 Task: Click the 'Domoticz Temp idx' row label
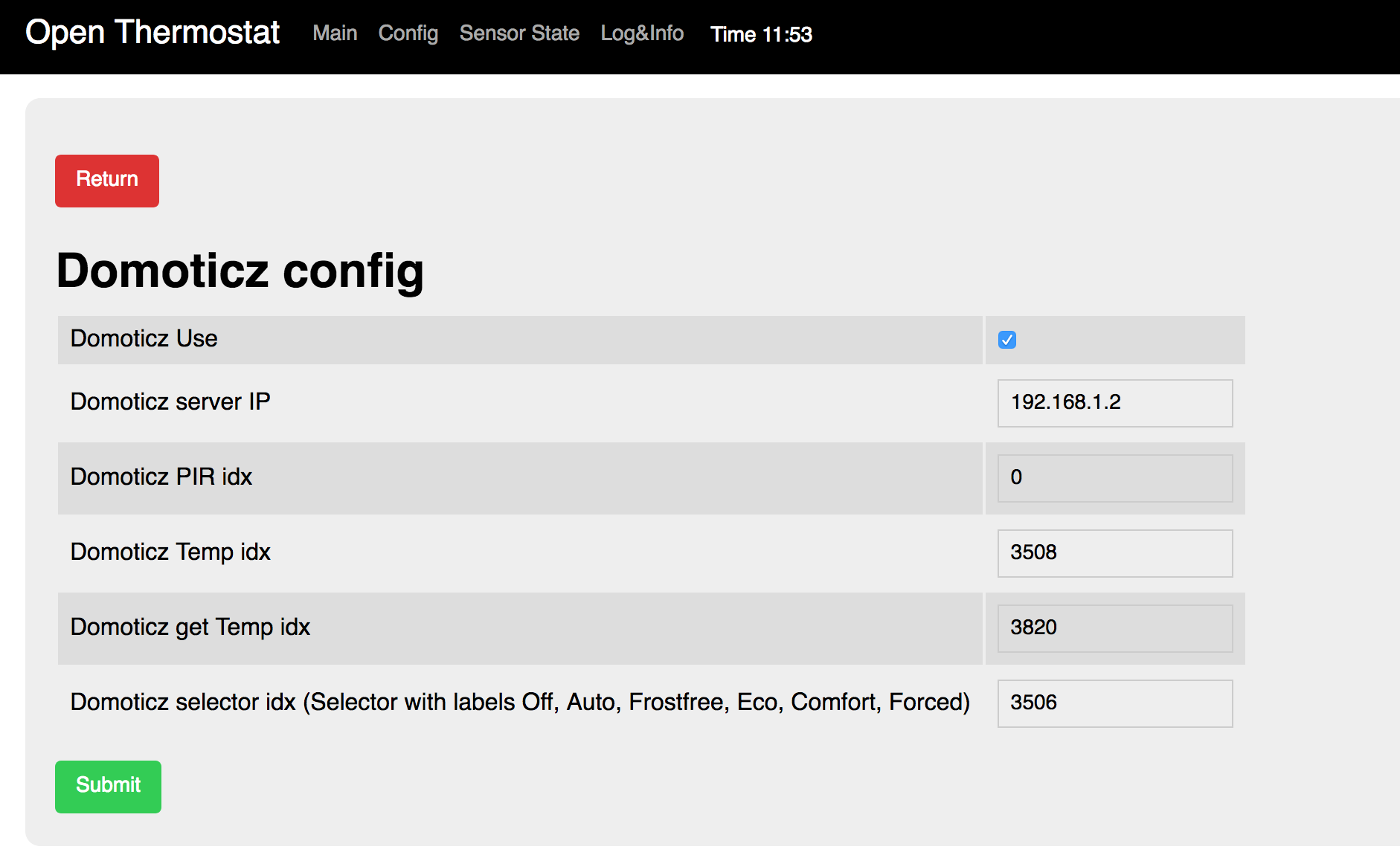(x=170, y=552)
